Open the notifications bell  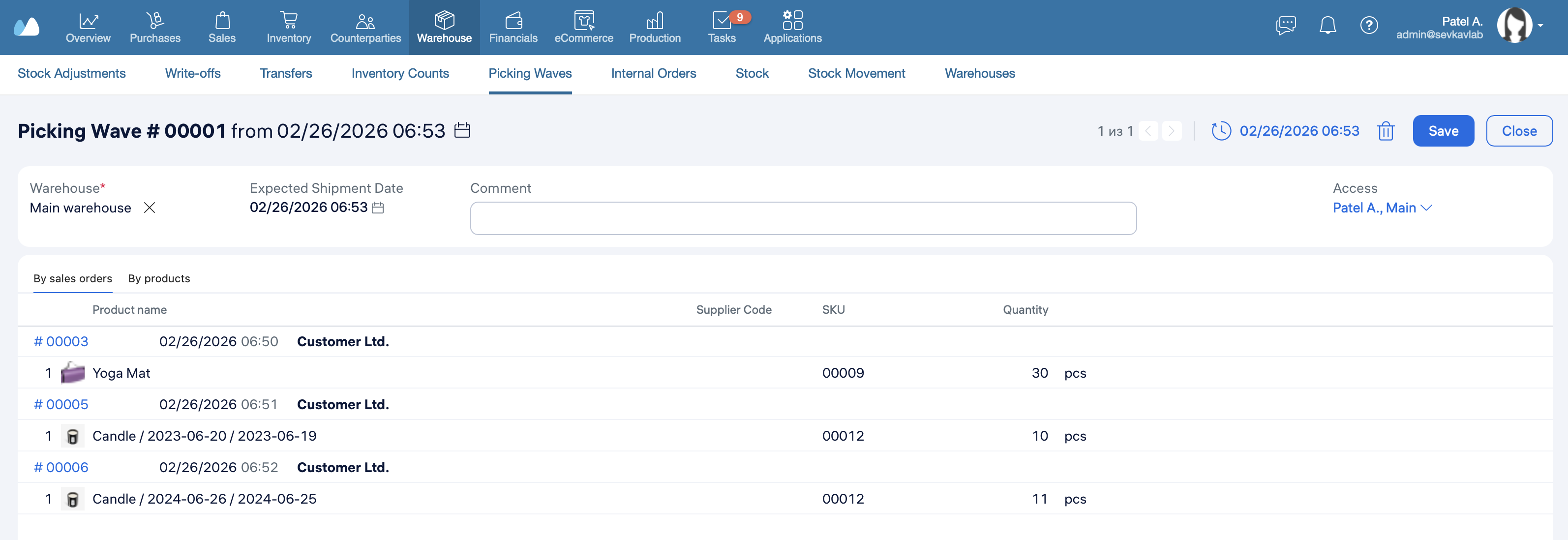click(1327, 26)
